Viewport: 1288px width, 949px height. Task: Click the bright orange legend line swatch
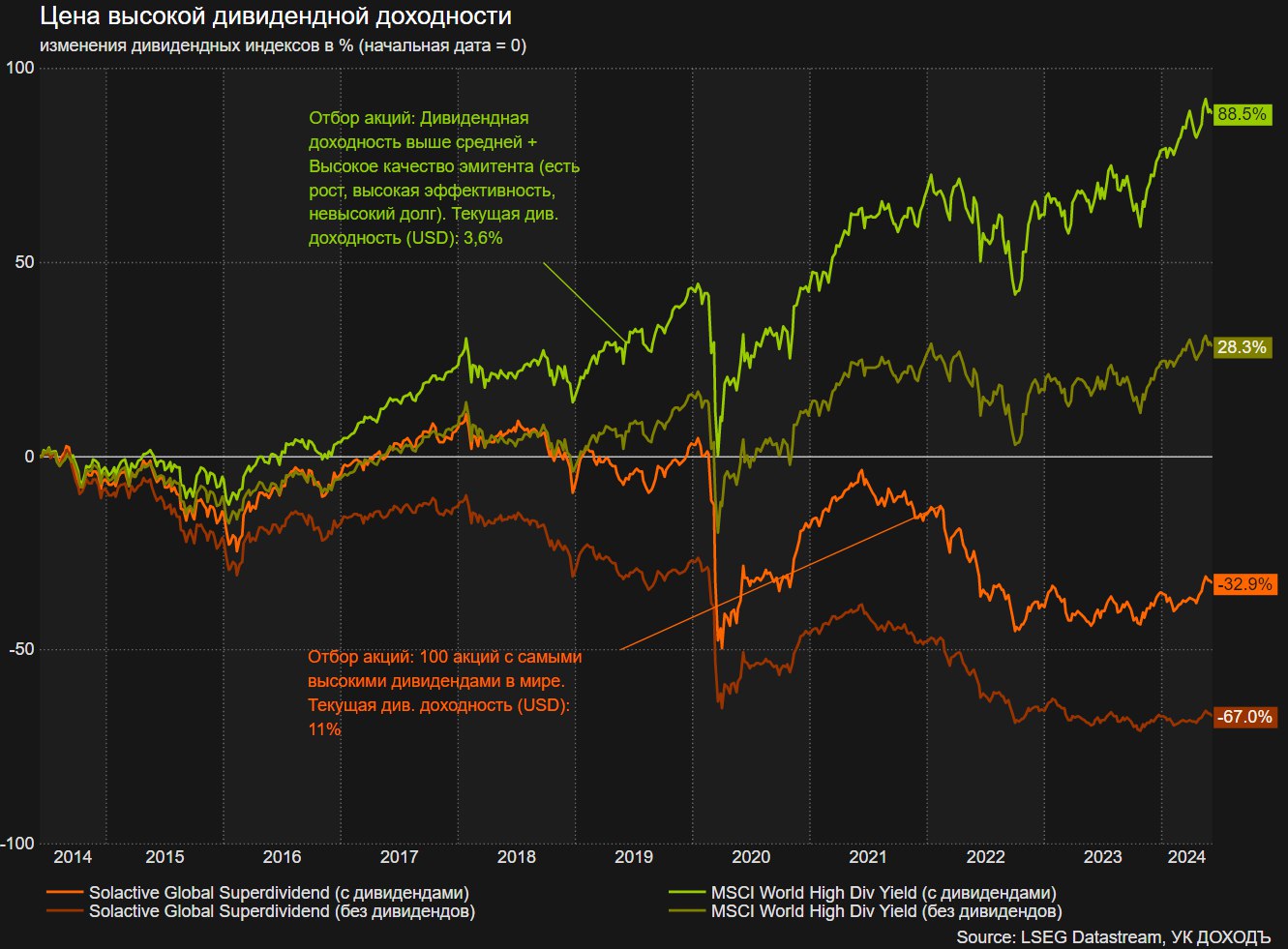pyautogui.click(x=64, y=893)
